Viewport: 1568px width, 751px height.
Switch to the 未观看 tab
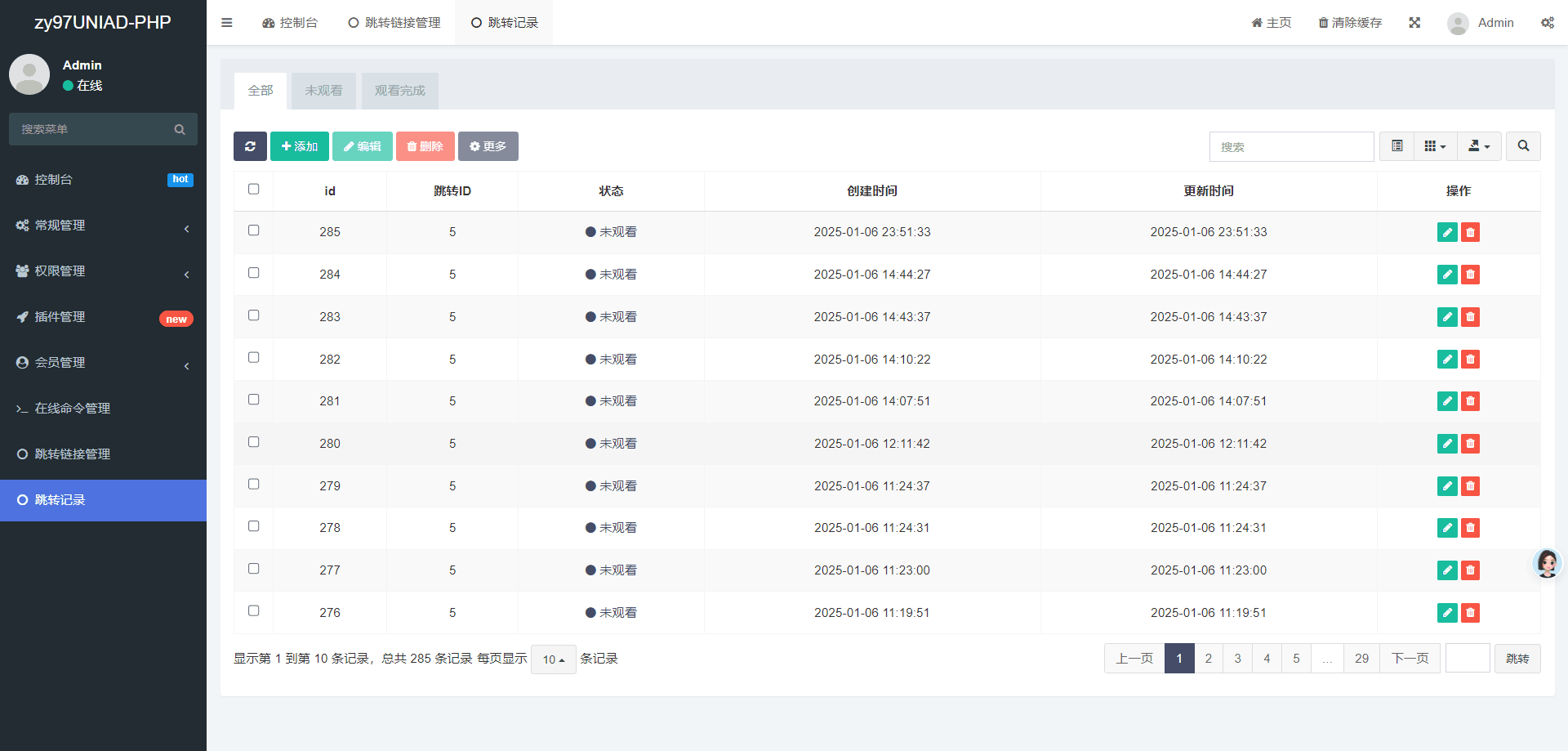click(x=323, y=91)
